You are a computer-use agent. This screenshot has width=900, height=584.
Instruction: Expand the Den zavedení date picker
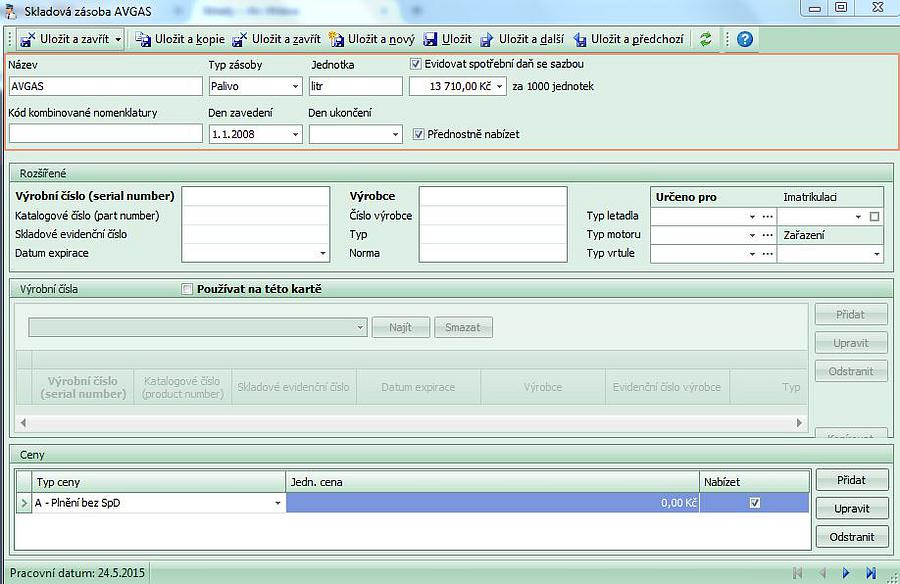[295, 134]
